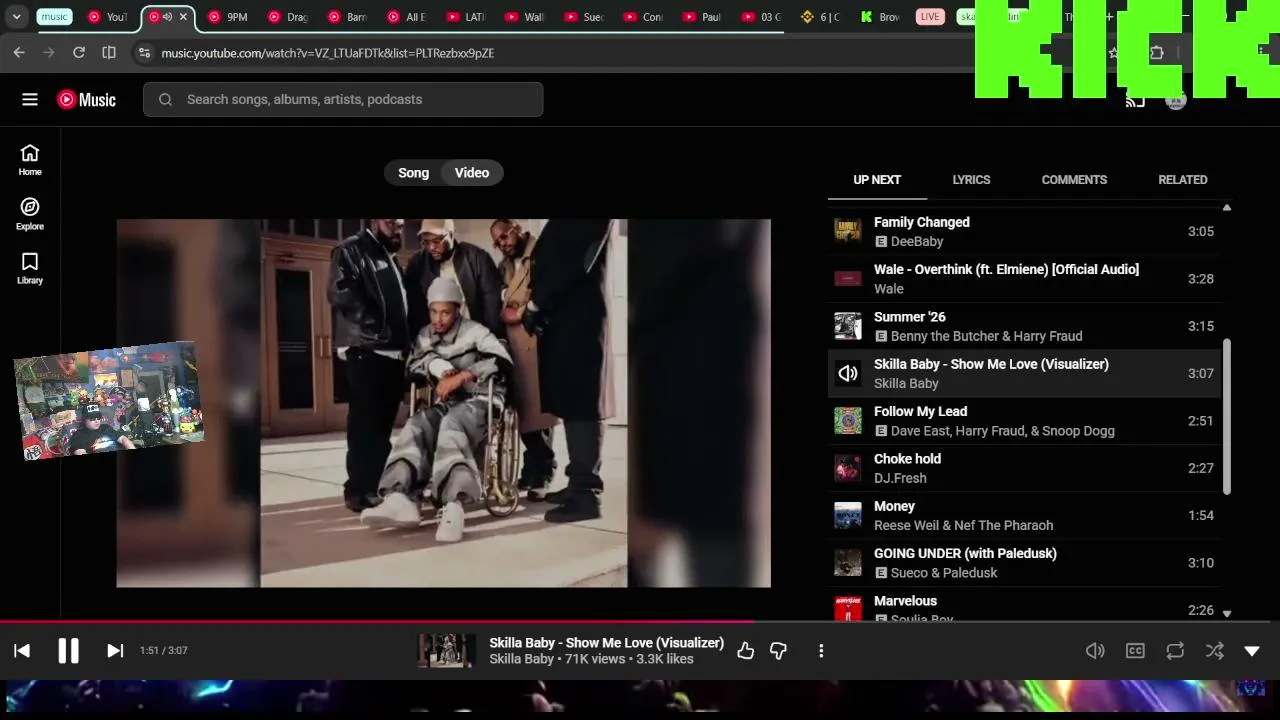
Task: Click the Show Me Love thumbnail in player bar
Action: [446, 651]
